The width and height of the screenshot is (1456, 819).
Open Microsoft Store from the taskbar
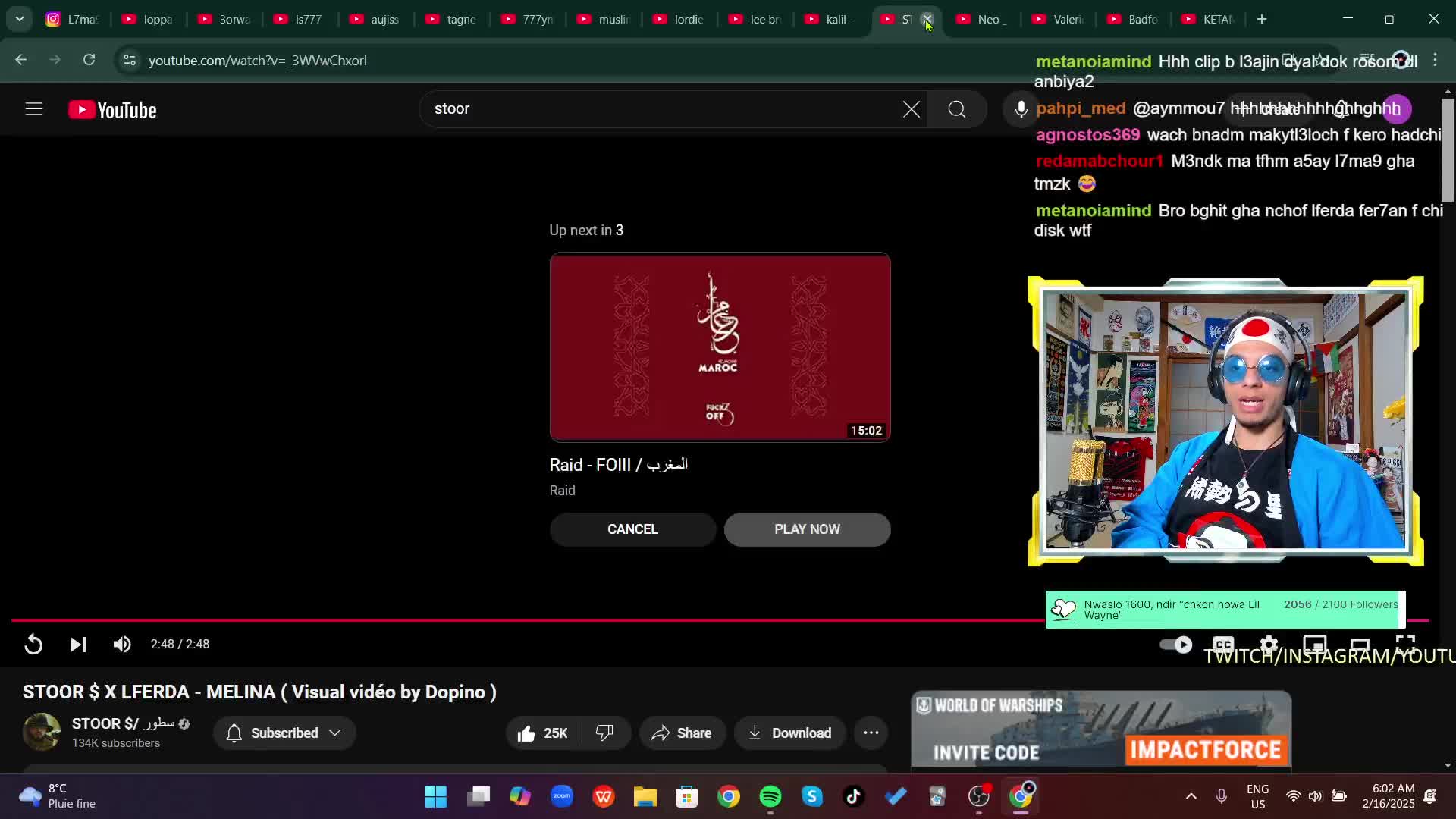coord(687,796)
